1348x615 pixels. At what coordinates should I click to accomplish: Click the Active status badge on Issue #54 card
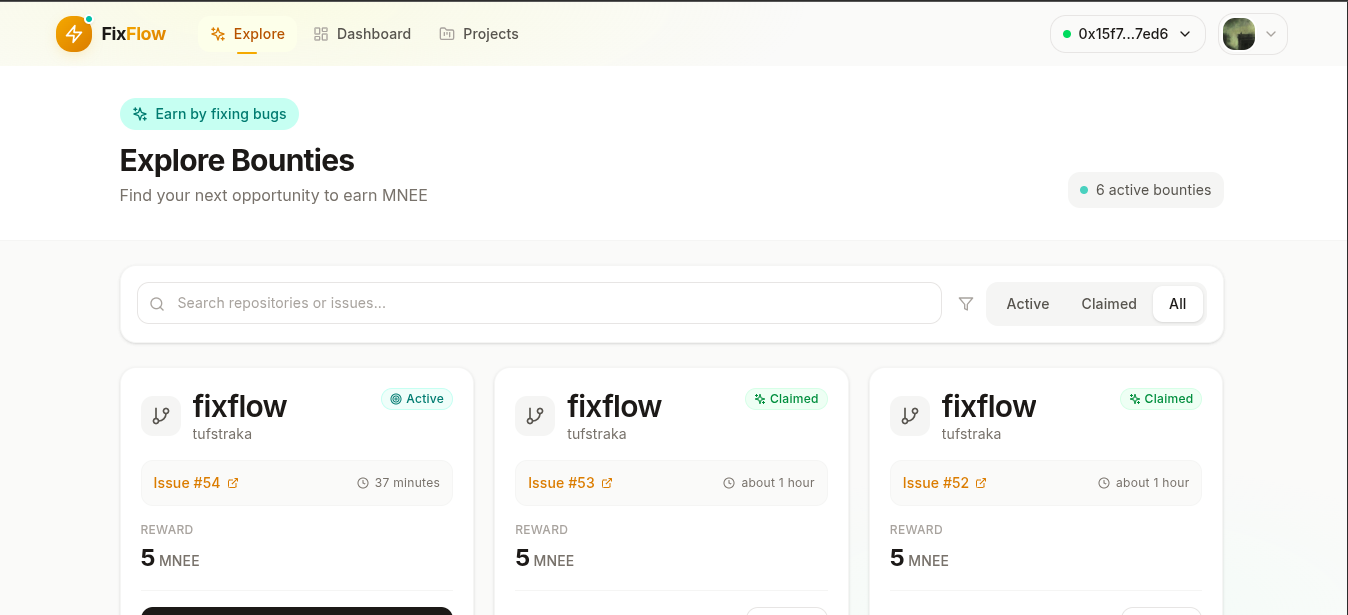click(417, 399)
